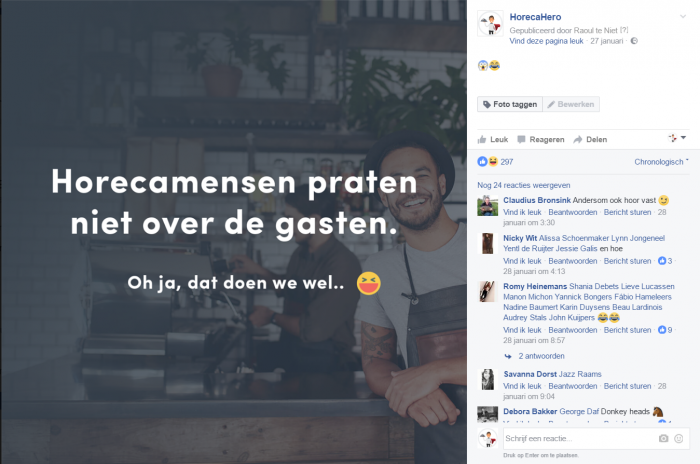
Task: Click the globe privacy icon next to 27 januari
Action: click(634, 41)
